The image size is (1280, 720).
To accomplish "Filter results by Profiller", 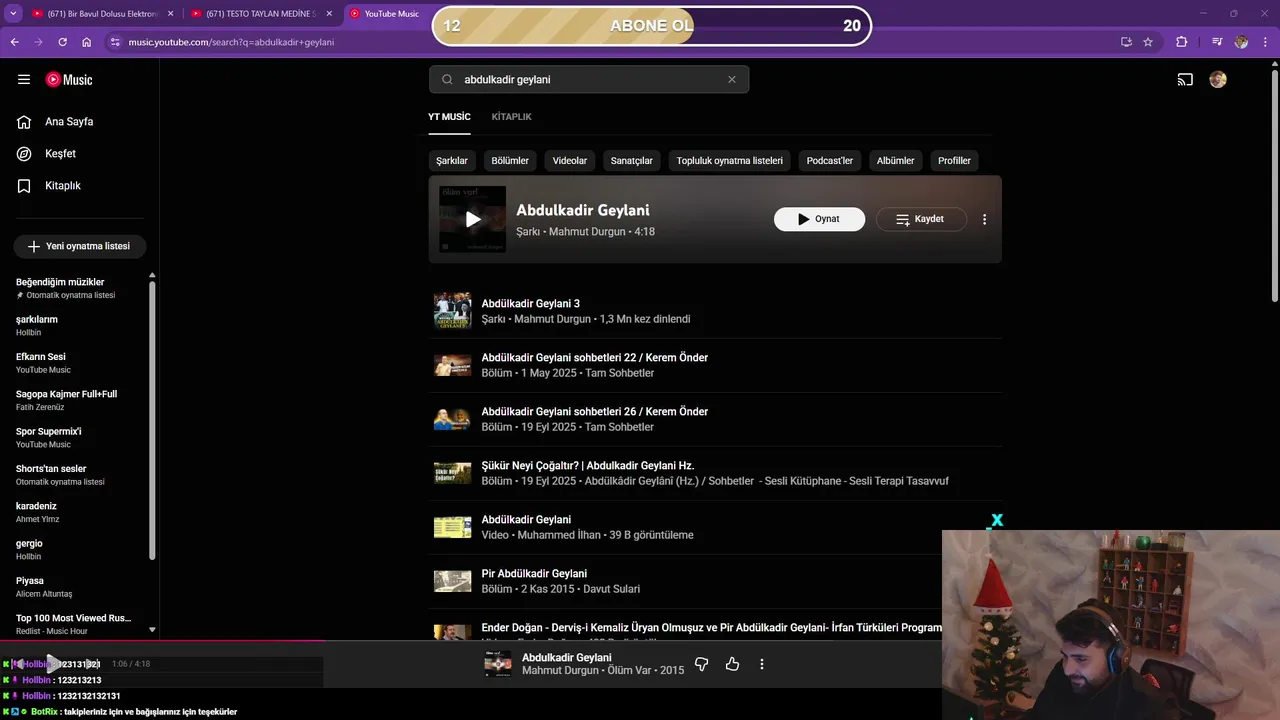I will 954,161.
